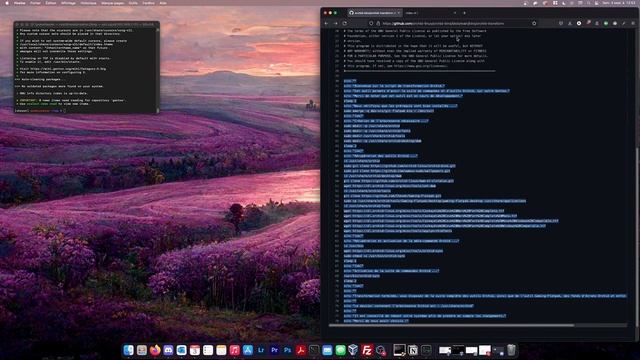Launch Photoshop from the Dock
Image resolution: width=640 pixels, height=360 pixels.
(x=287, y=350)
